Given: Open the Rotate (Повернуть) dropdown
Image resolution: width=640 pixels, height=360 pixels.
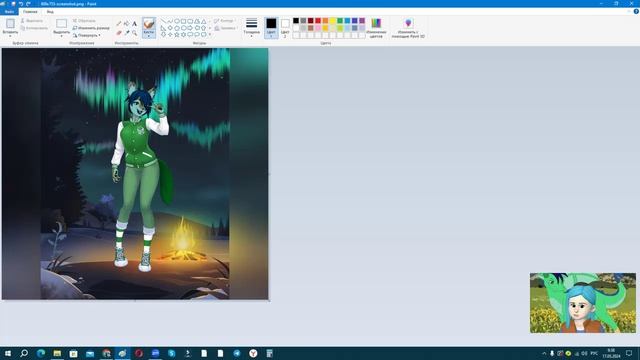Looking at the screenshot, I should pos(87,36).
